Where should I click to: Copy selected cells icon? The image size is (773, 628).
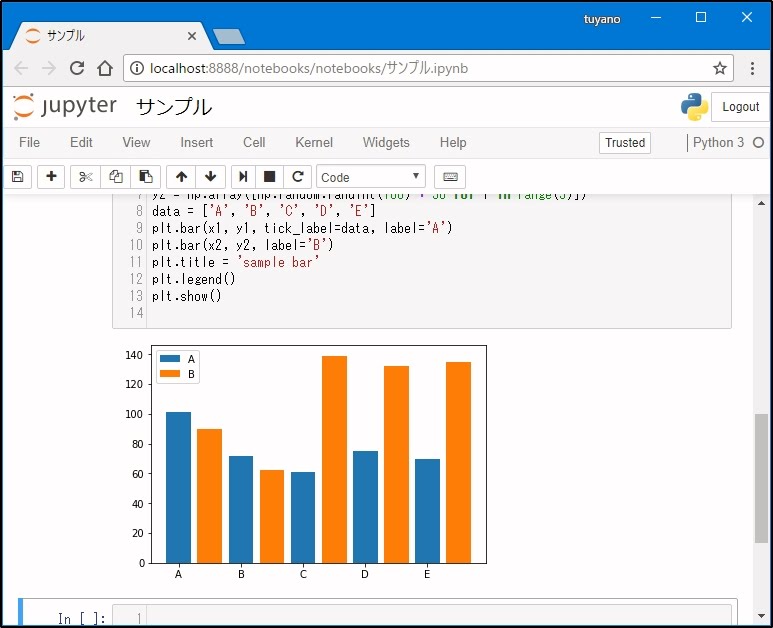tap(116, 177)
